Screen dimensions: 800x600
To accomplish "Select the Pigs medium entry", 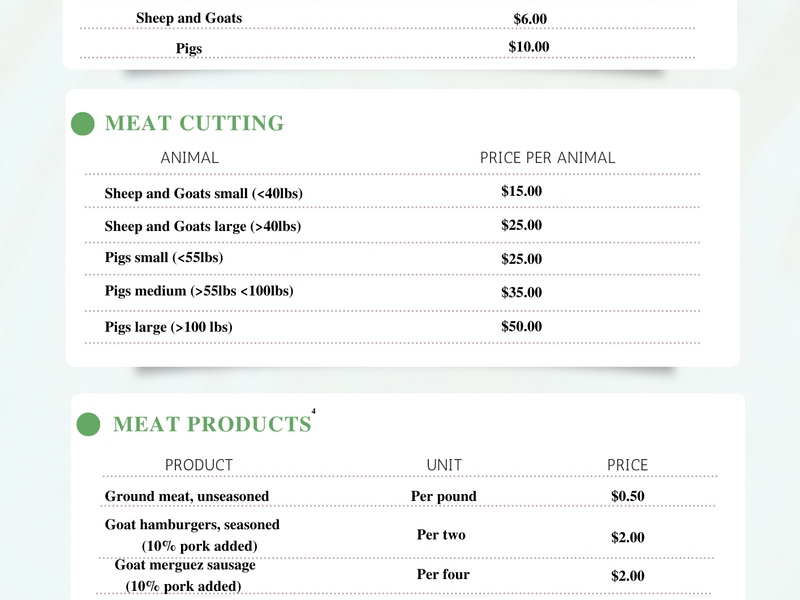I will point(199,291).
